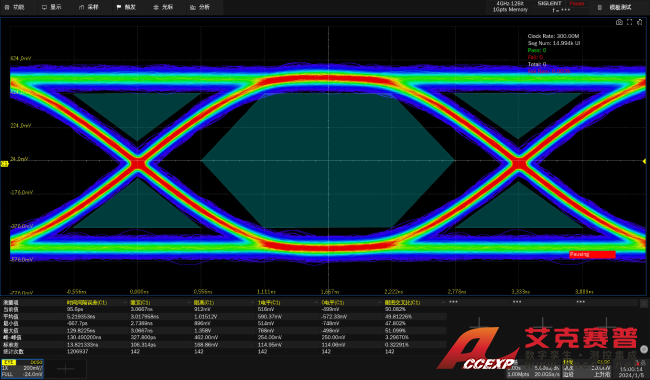Screen dimensions: 650x380
Task: Open the EYE channel descriptor box
Action: [x=22, y=368]
